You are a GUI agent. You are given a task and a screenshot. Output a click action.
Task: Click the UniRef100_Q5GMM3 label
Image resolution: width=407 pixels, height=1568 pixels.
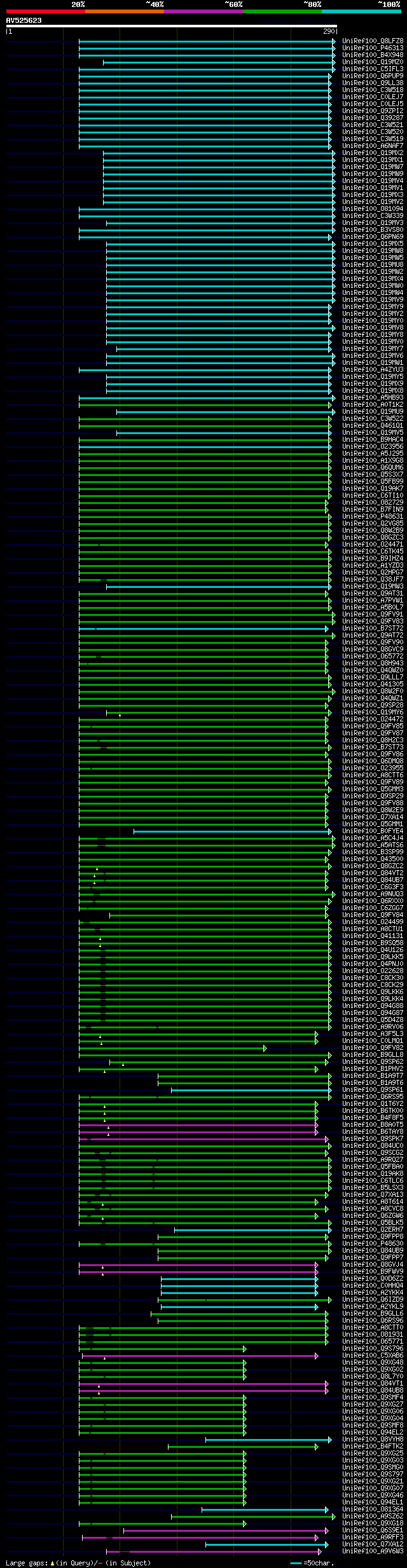(x=373, y=789)
